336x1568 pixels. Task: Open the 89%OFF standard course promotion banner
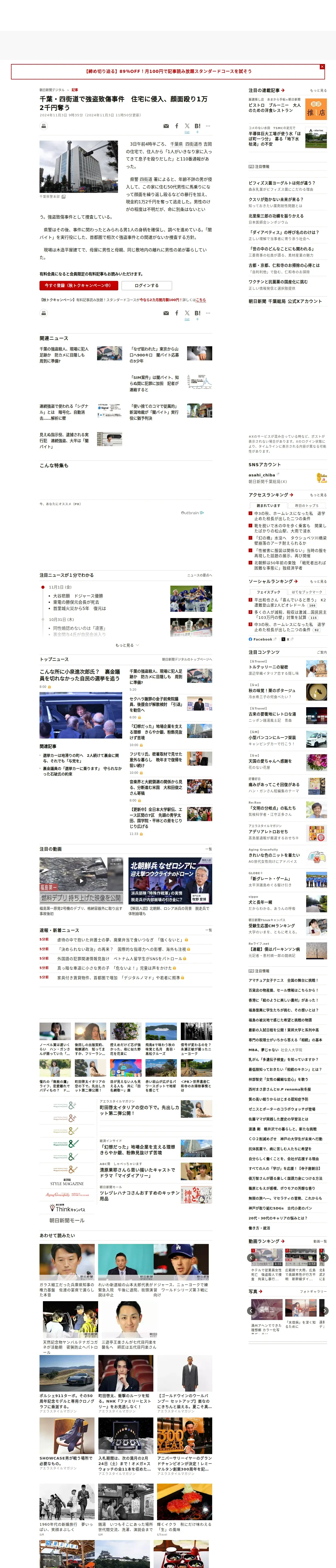pos(168,71)
